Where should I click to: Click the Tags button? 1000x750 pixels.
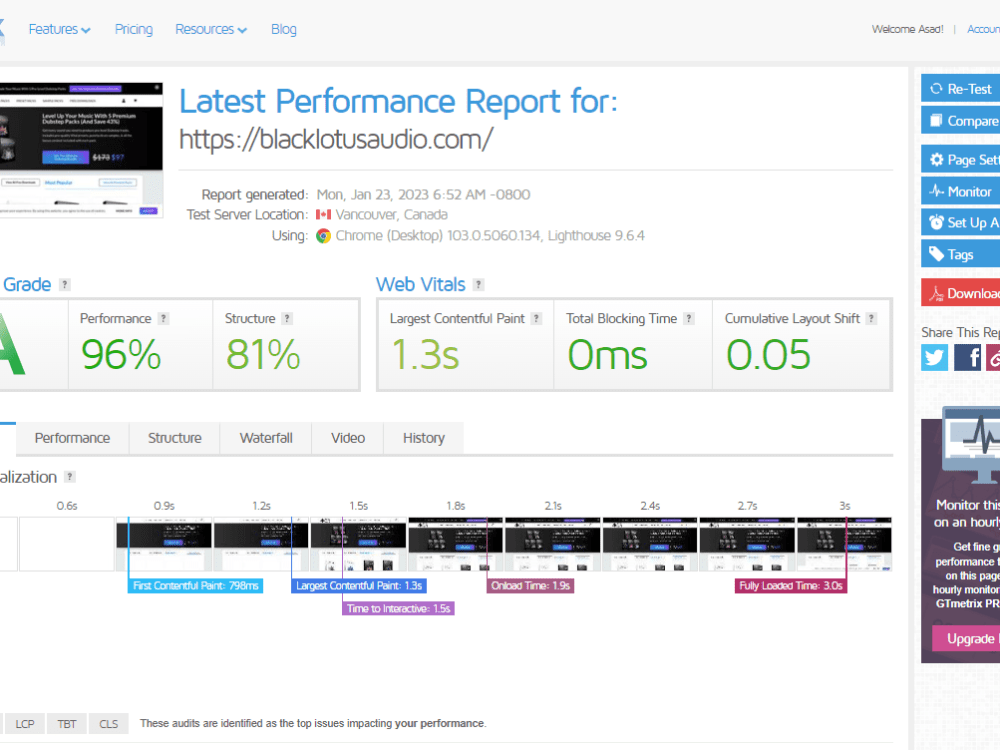coord(960,254)
